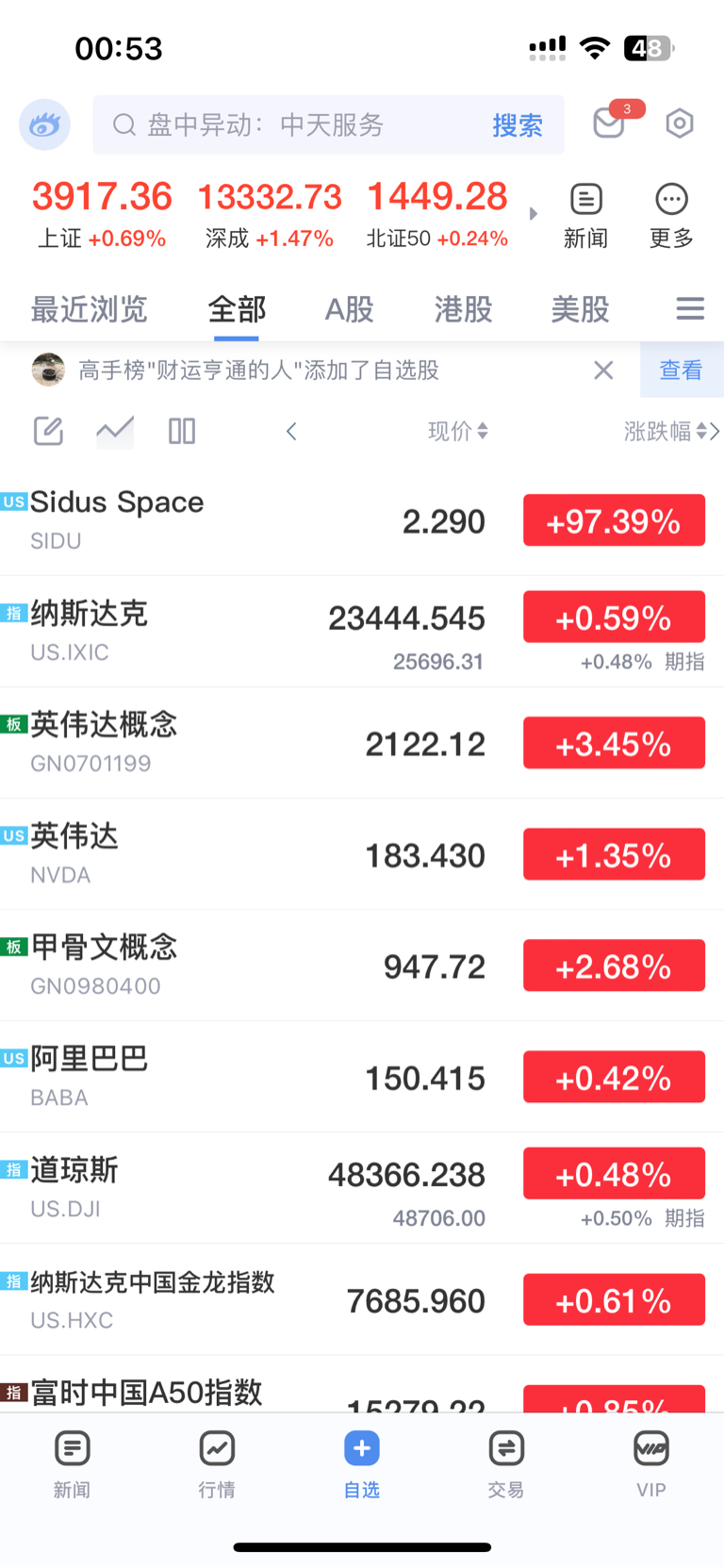Go to 行情 in bottom navigation
This screenshot has width=724, height=1568.
tap(217, 1462)
